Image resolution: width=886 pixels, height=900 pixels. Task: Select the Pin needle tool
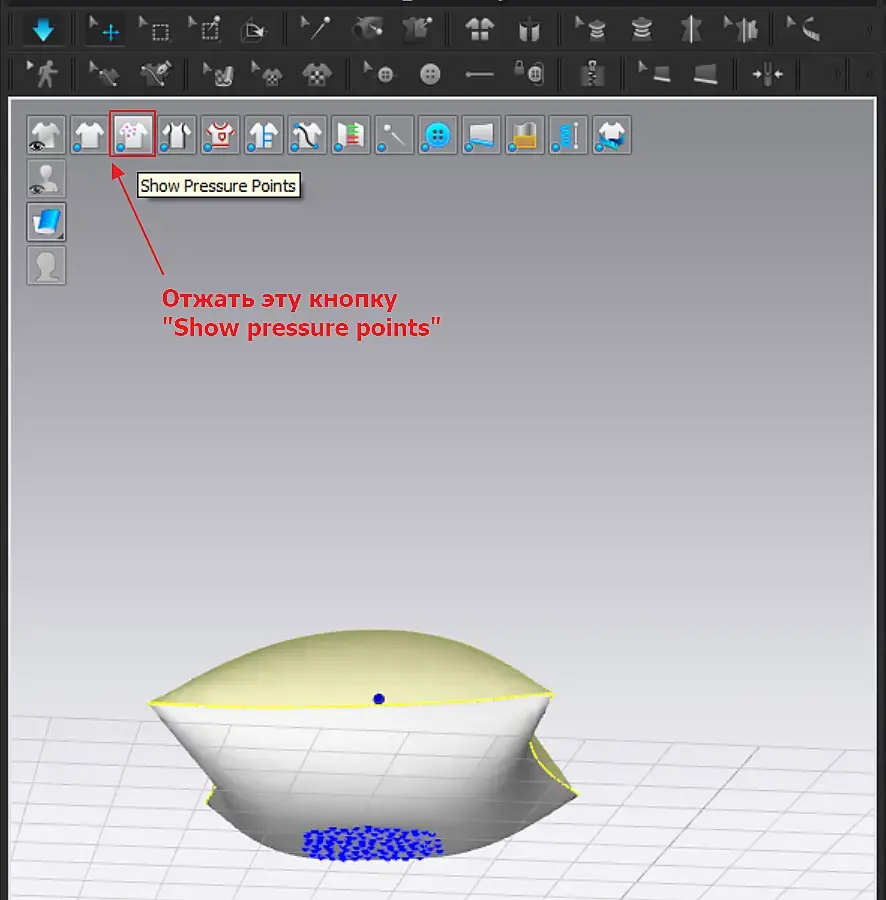click(x=316, y=28)
